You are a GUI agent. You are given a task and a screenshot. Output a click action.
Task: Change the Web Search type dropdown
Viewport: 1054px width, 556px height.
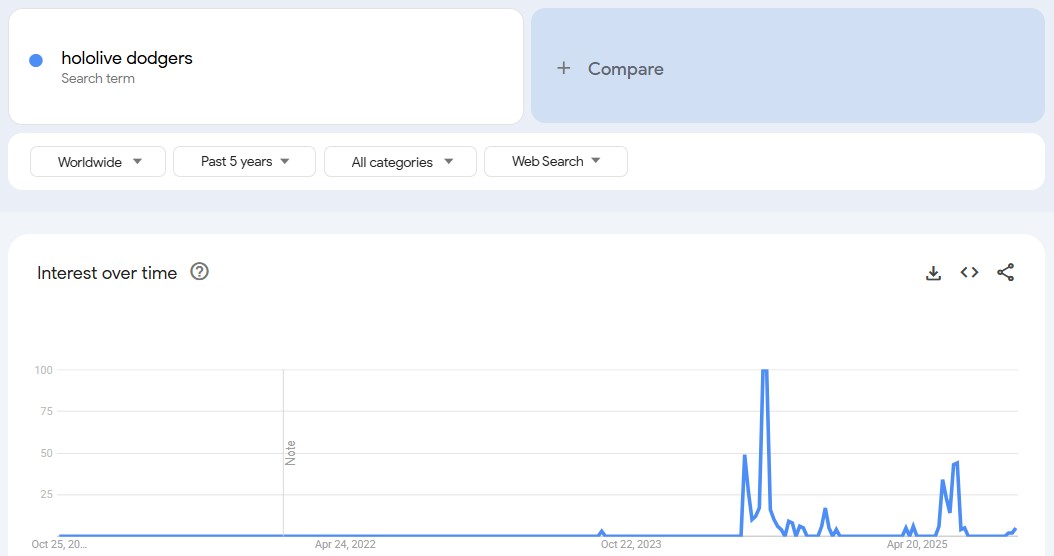point(556,161)
